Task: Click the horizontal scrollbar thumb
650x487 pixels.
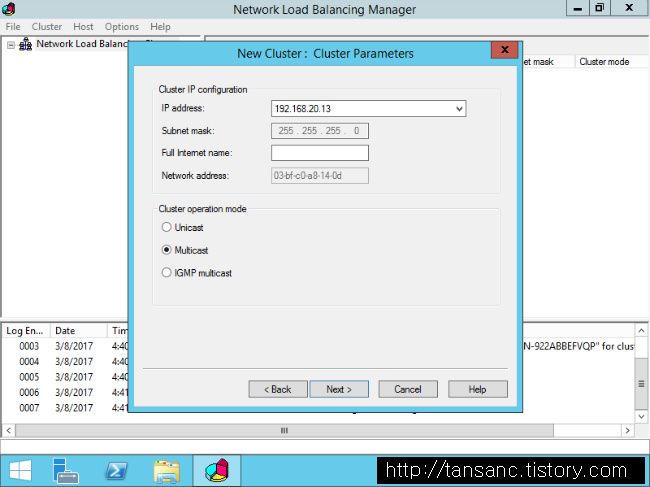Action: tap(284, 430)
